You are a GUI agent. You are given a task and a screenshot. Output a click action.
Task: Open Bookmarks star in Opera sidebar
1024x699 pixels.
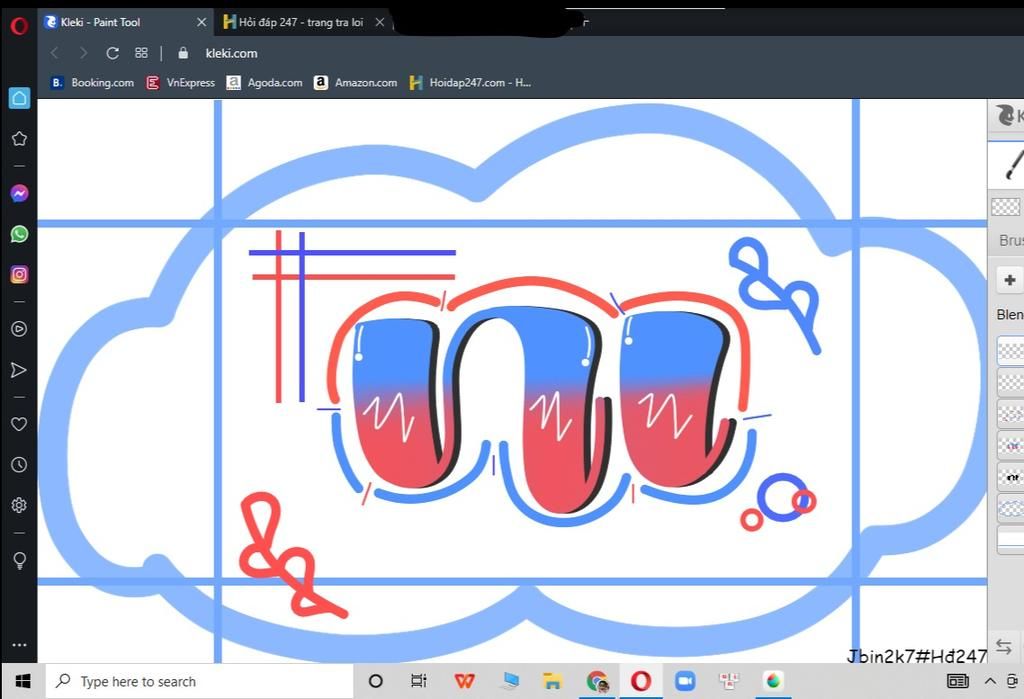click(19, 138)
